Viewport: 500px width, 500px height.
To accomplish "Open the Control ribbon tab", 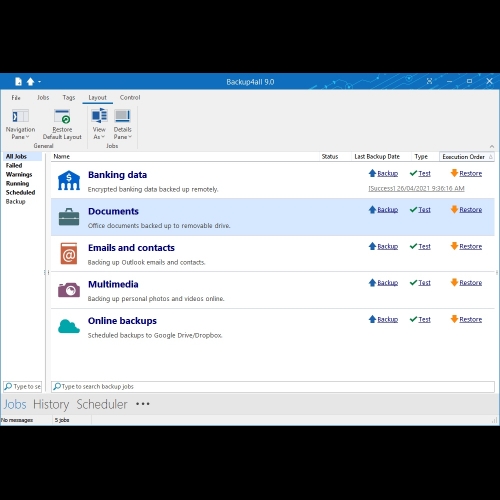I will [130, 98].
